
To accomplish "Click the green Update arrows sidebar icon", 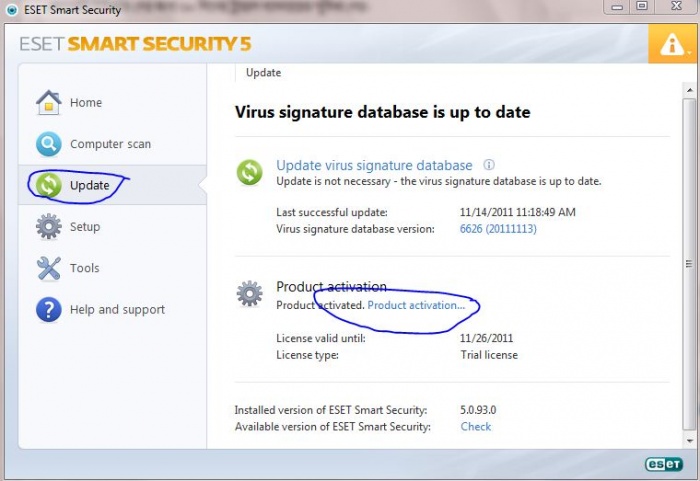I will pos(49,185).
